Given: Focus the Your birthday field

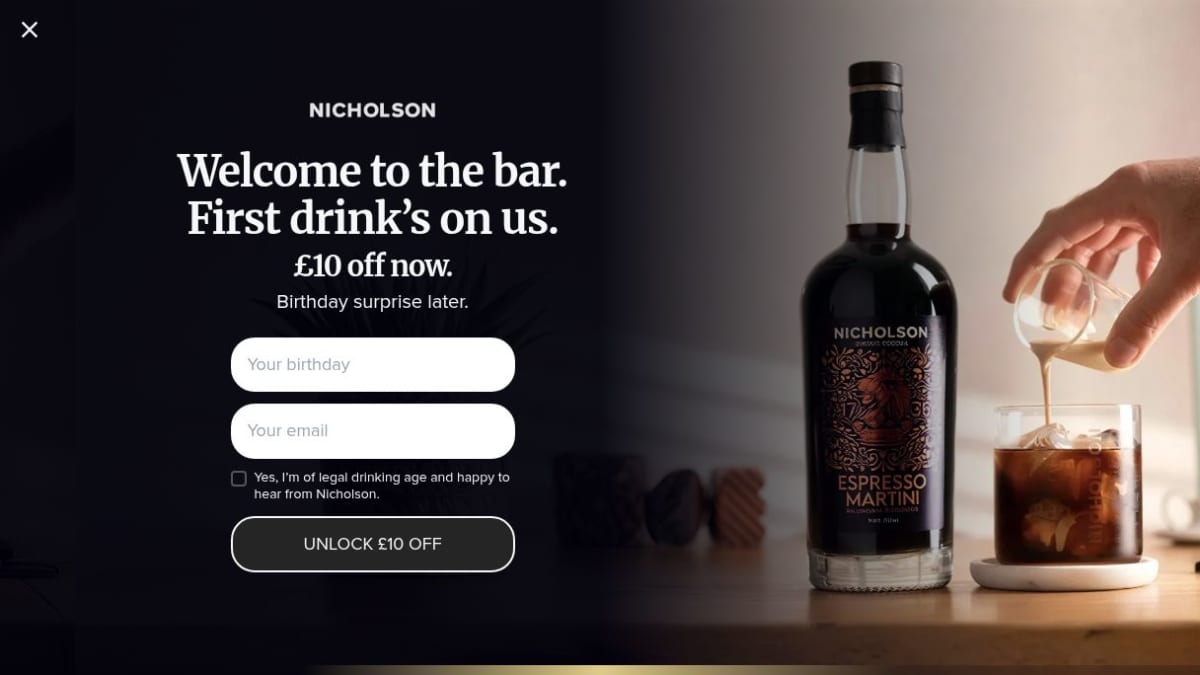Looking at the screenshot, I should [373, 364].
